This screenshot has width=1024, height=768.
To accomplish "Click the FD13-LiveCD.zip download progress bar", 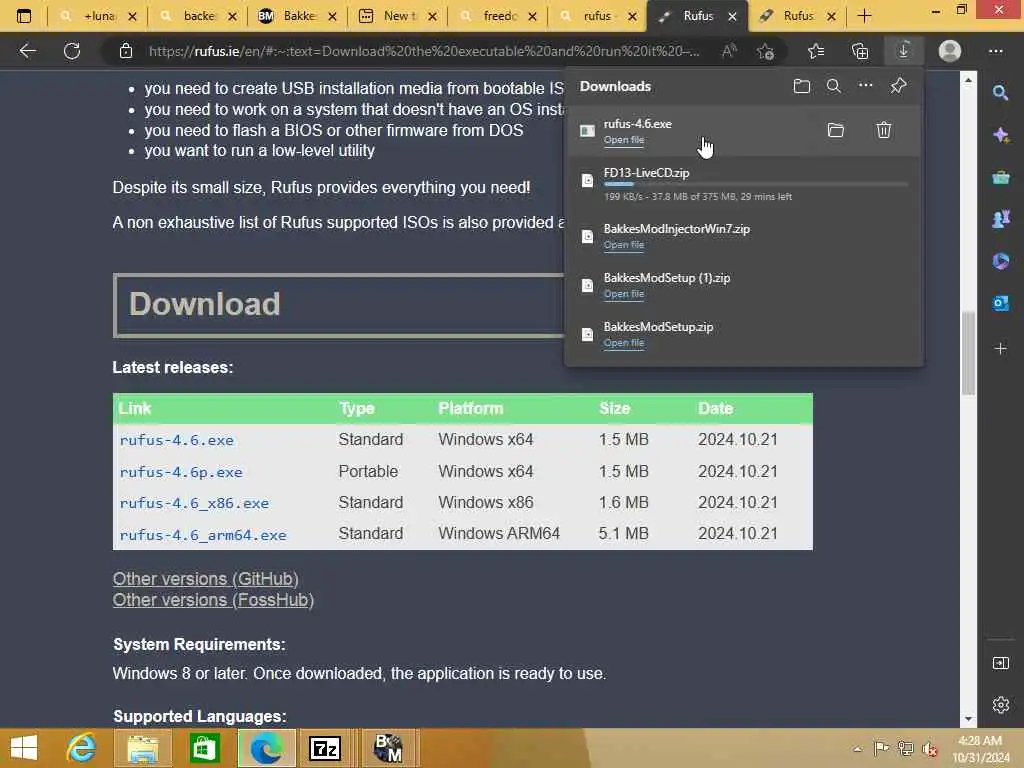I will click(x=756, y=185).
